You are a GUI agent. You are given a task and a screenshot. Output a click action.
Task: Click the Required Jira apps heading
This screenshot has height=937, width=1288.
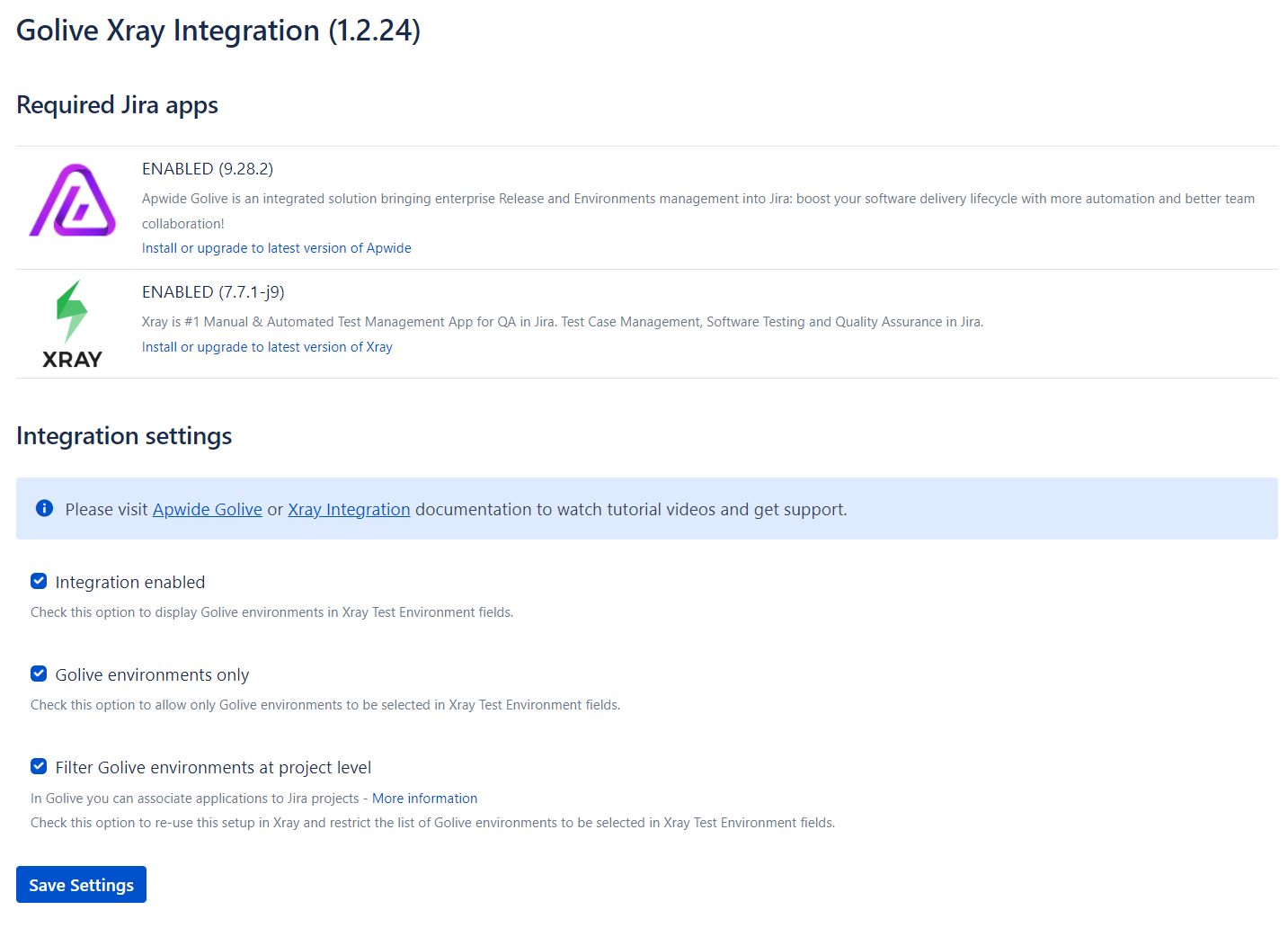click(117, 105)
